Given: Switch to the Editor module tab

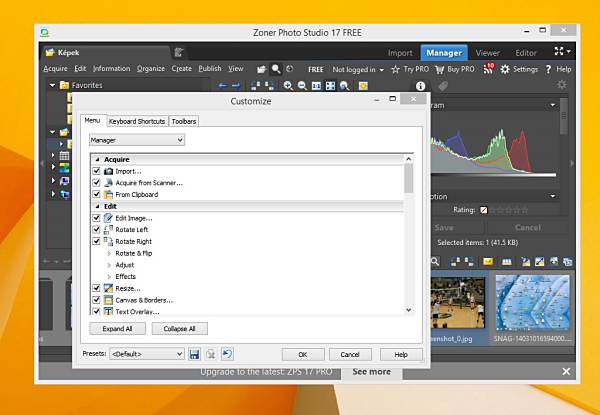Looking at the screenshot, I should [526, 53].
